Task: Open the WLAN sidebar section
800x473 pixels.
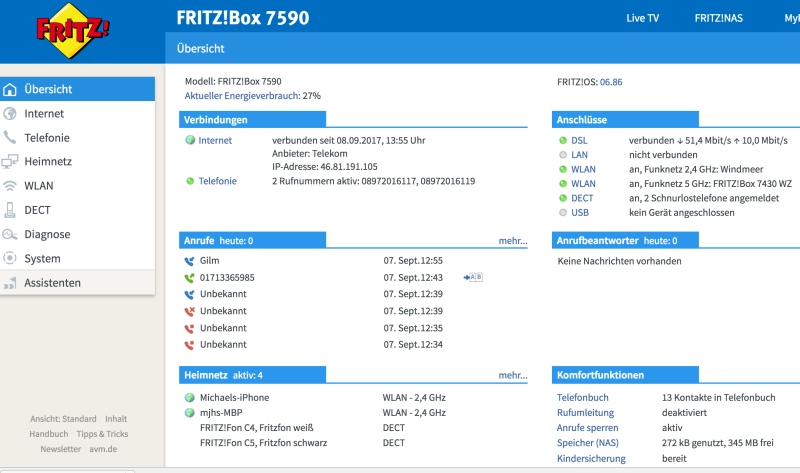Action: click(77, 186)
